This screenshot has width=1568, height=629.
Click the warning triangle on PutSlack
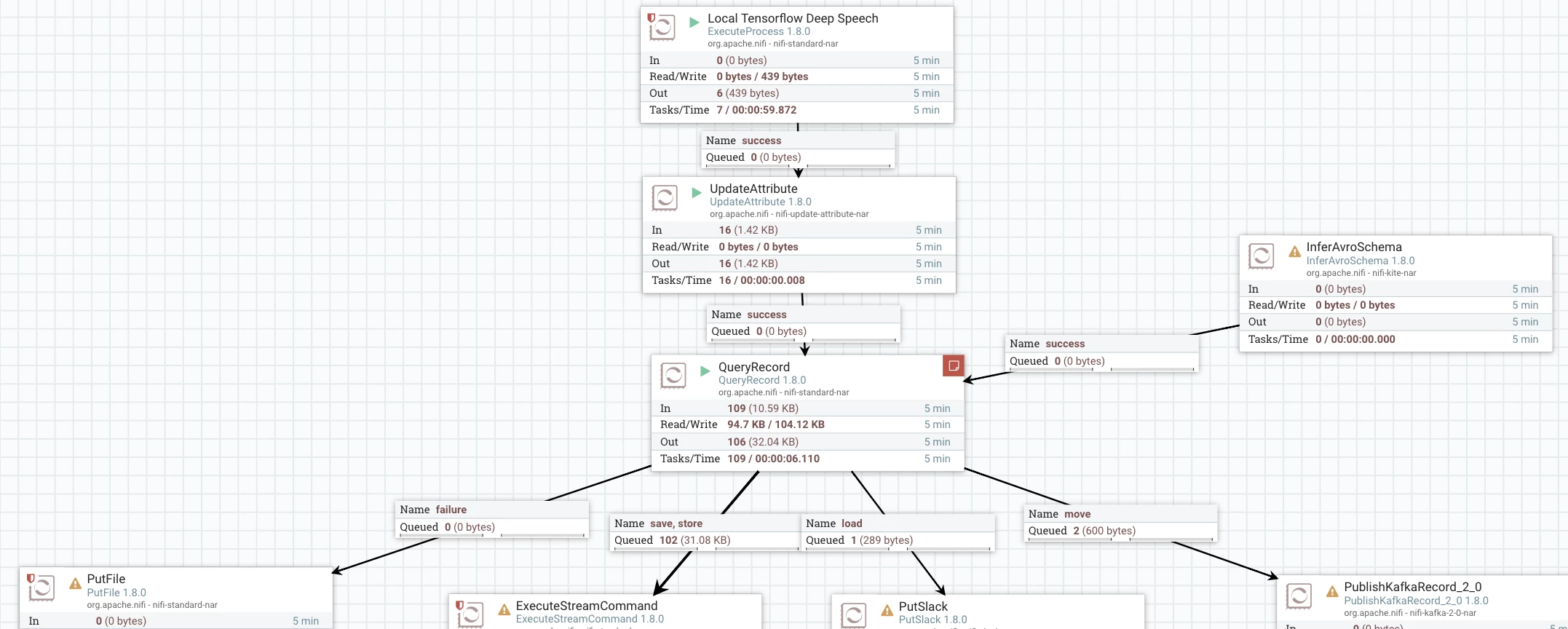coord(887,611)
